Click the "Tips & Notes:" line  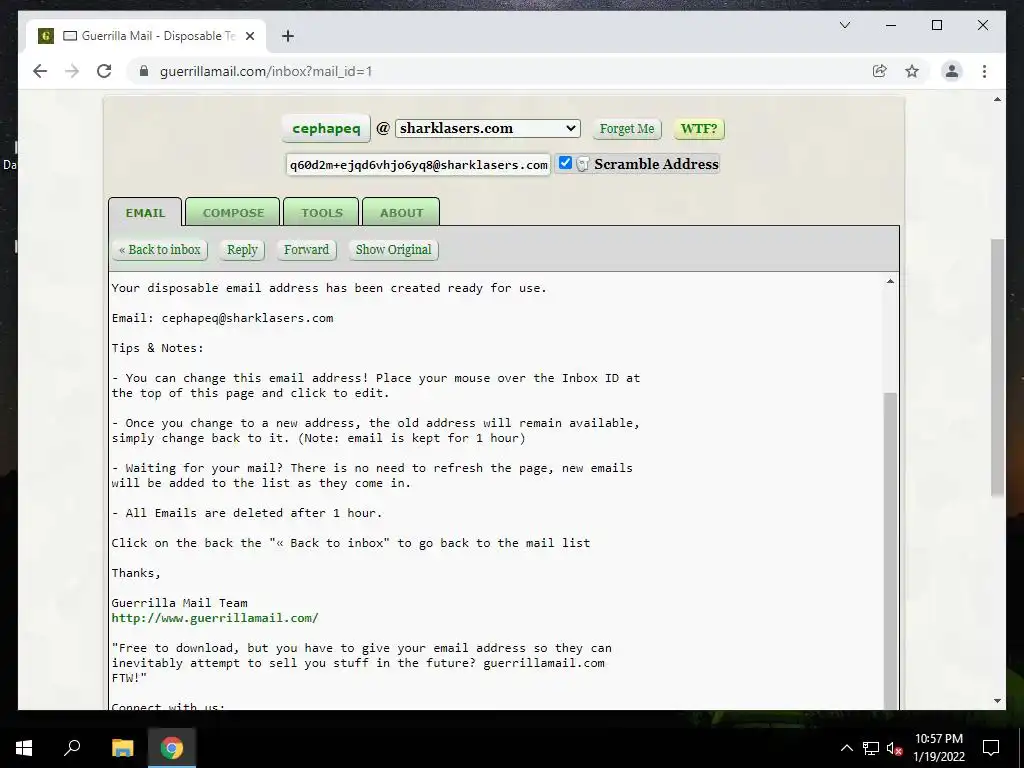point(157,348)
